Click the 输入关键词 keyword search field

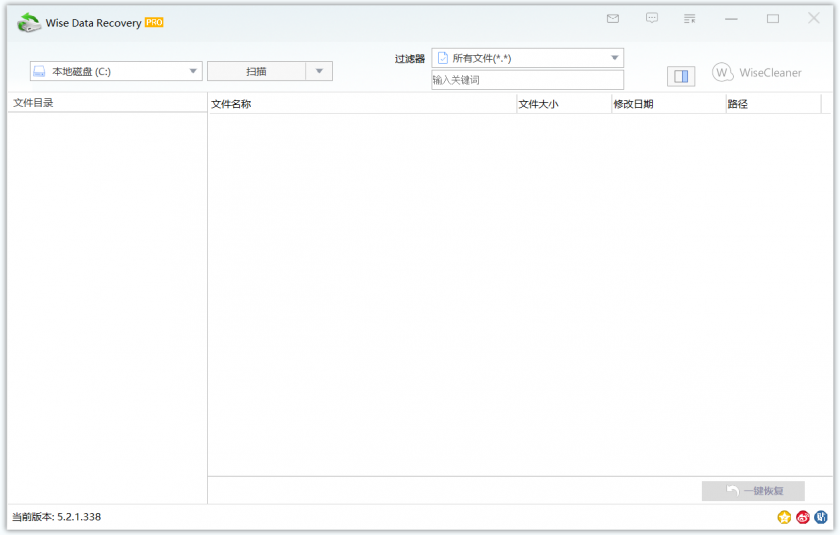527,80
